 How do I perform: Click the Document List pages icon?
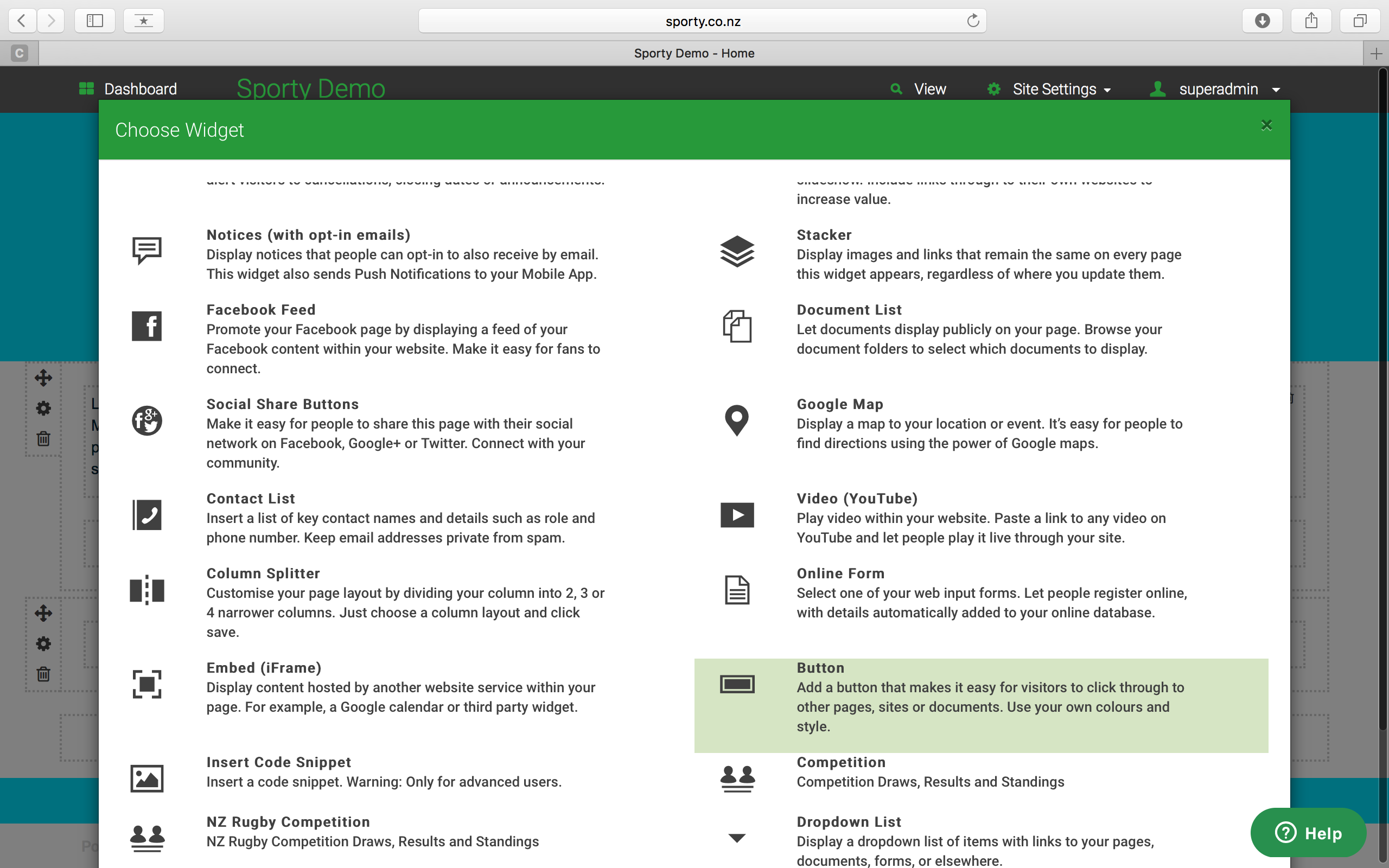coord(737,326)
